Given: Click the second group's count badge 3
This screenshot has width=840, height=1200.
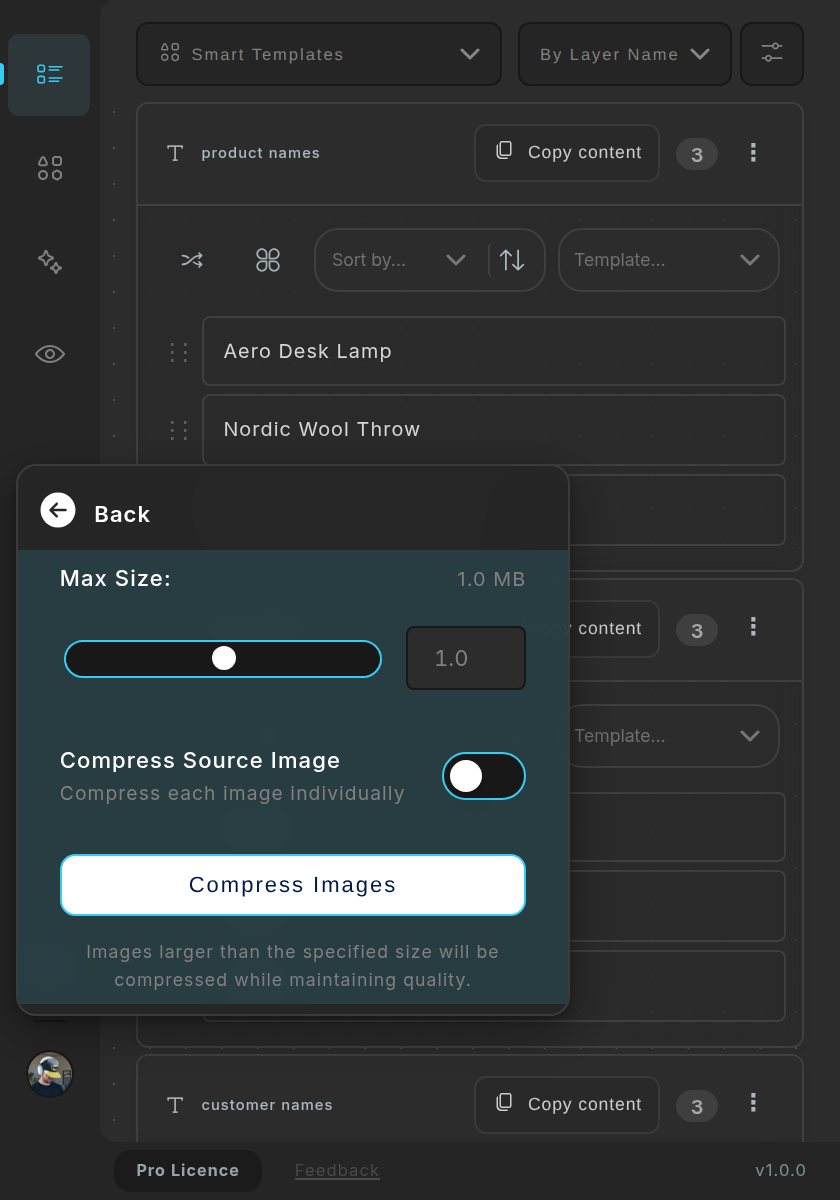Looking at the screenshot, I should click(697, 630).
